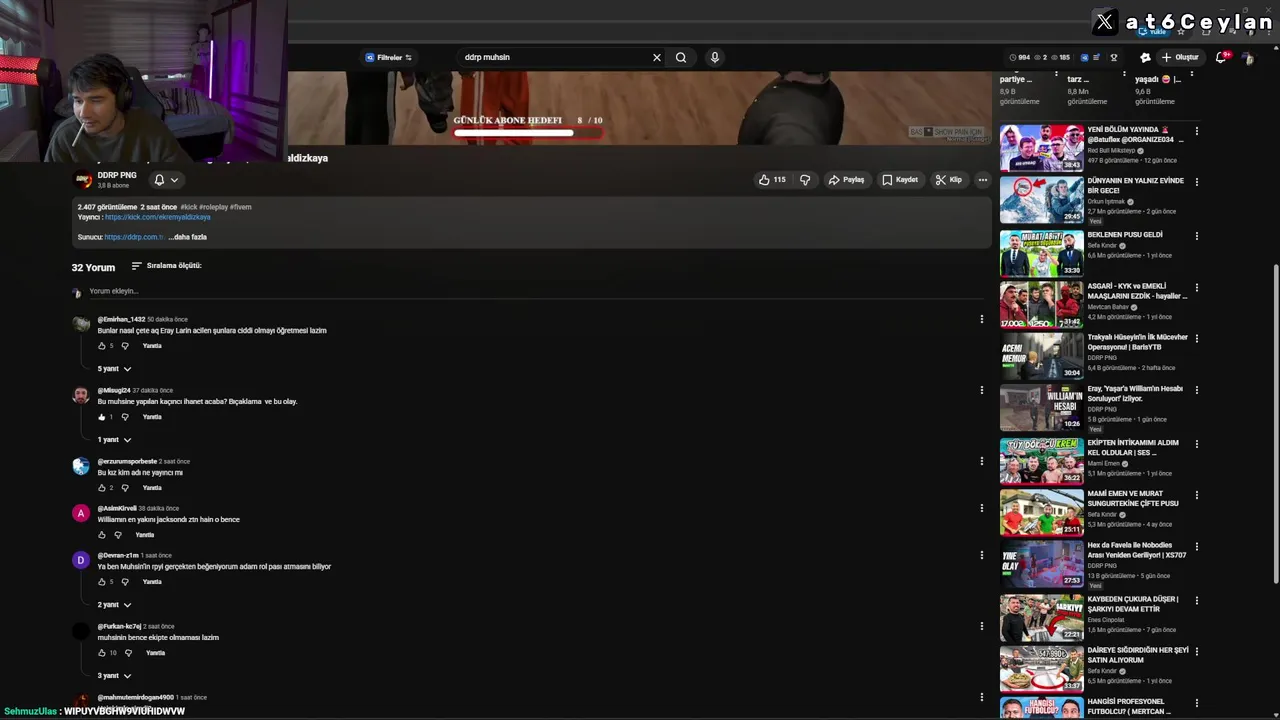Click the GÜNLÜK ABONE HEDEFİ progress bar
The width and height of the screenshot is (1280, 720).
click(x=527, y=132)
